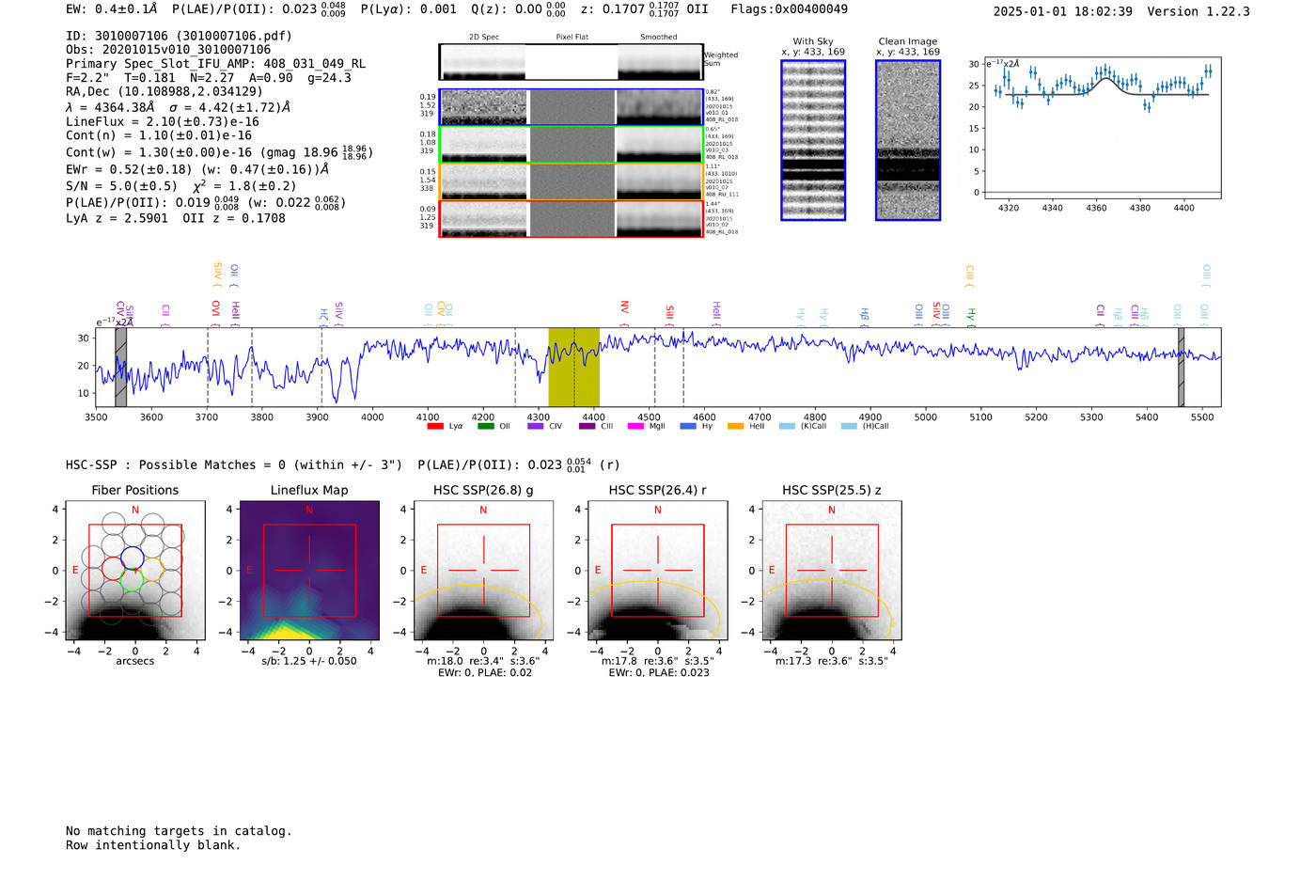1316x896 pixels.
Task: Click the gray hatched region near 5460
Action: (1181, 367)
